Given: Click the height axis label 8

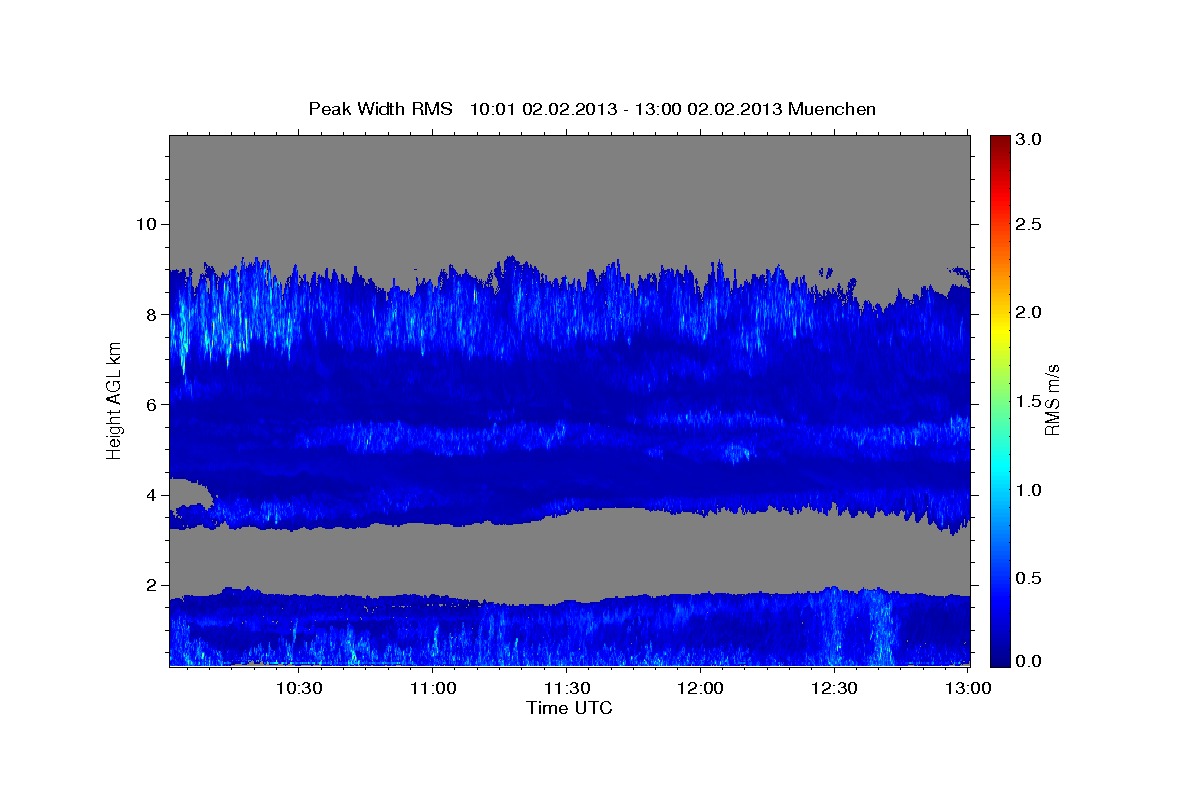Looking at the screenshot, I should tap(152, 314).
